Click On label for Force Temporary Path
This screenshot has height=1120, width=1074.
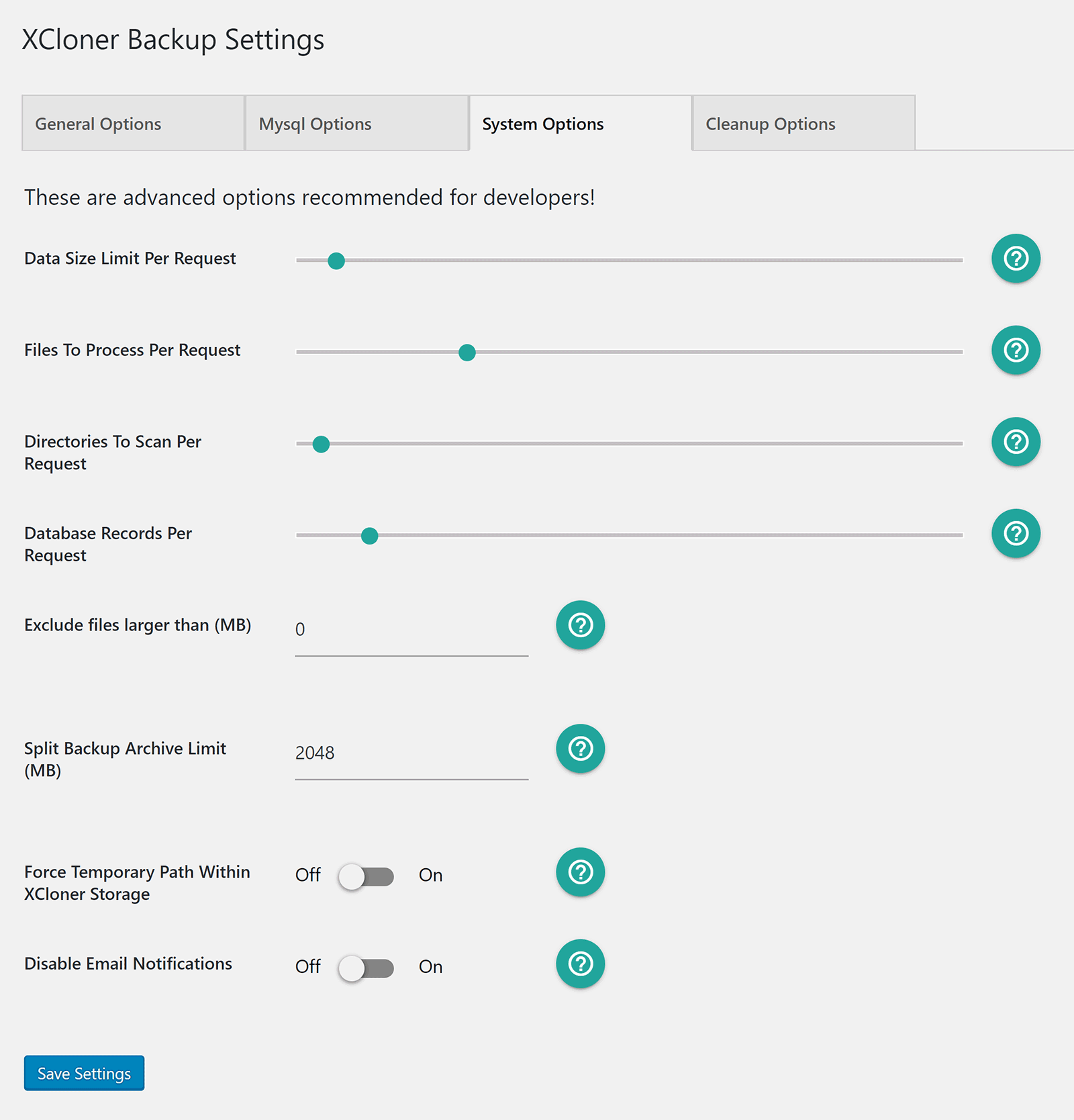pos(431,875)
